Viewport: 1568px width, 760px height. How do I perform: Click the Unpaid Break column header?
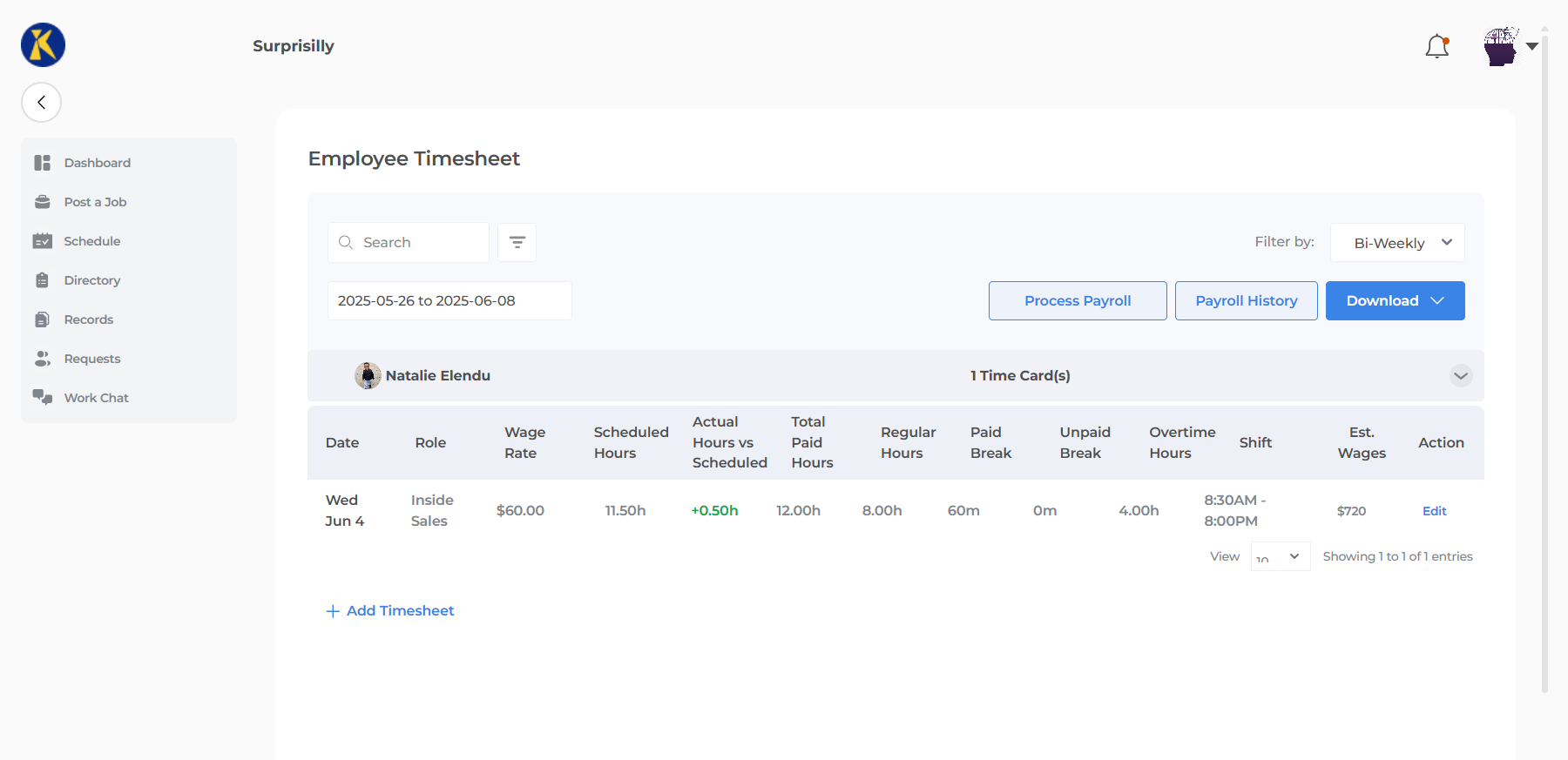pos(1085,443)
